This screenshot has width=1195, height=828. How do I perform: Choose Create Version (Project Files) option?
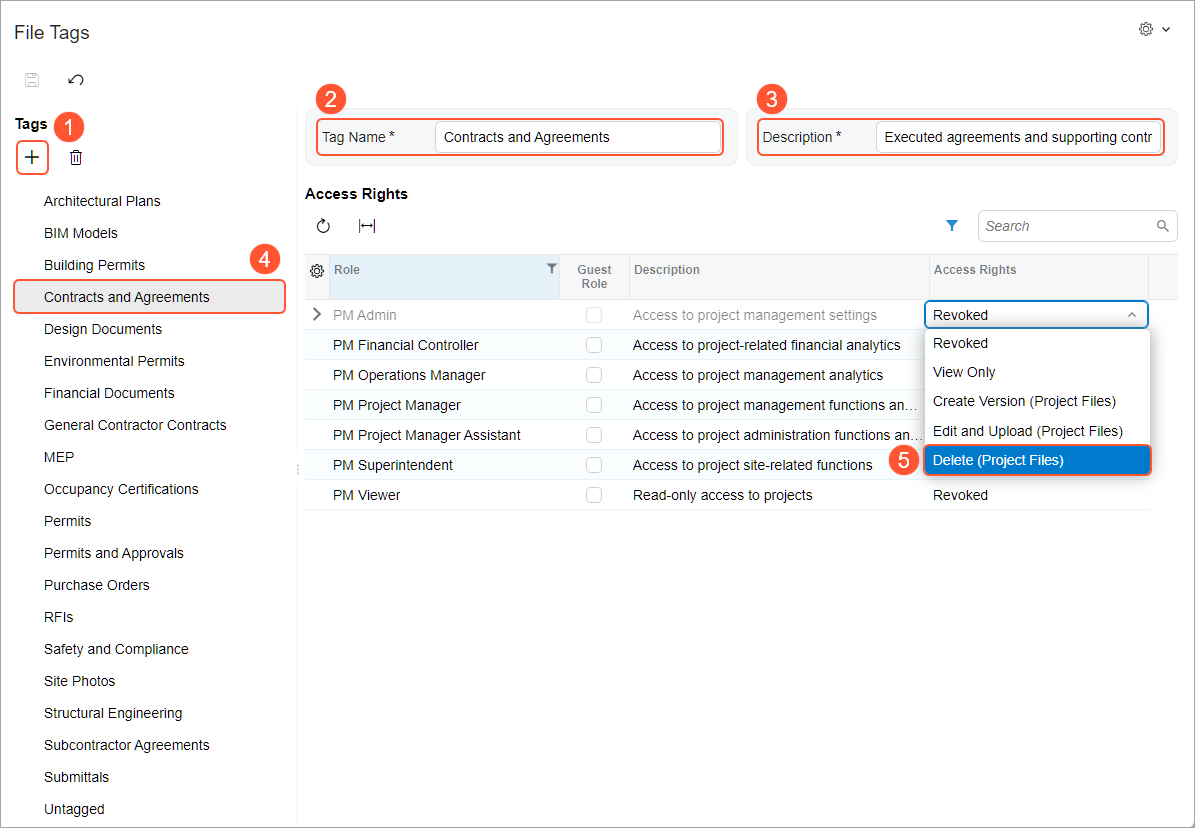(1036, 401)
